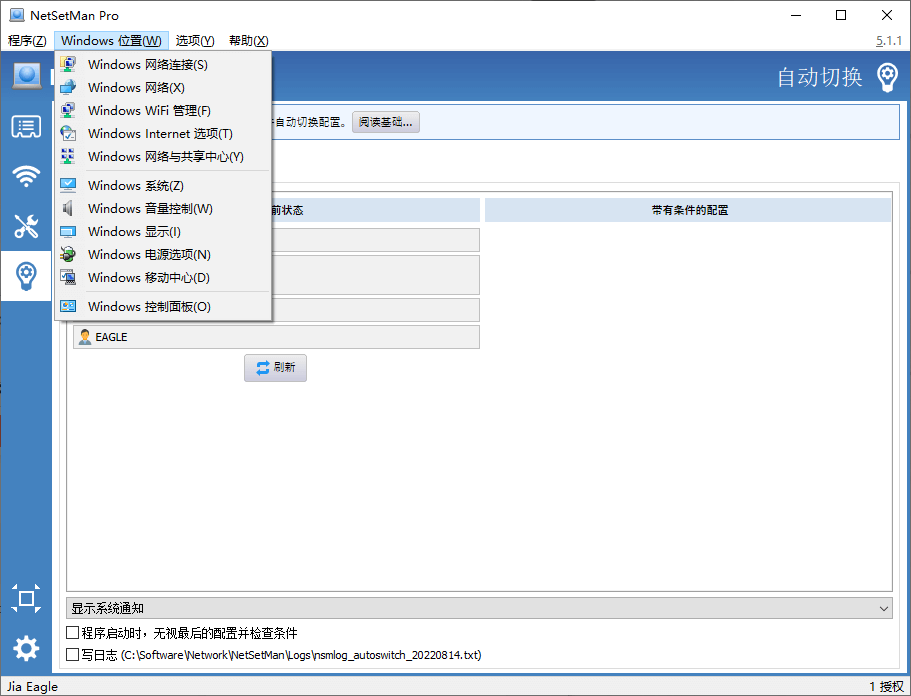
Task: Click the network connections icon in menu
Action: point(68,64)
